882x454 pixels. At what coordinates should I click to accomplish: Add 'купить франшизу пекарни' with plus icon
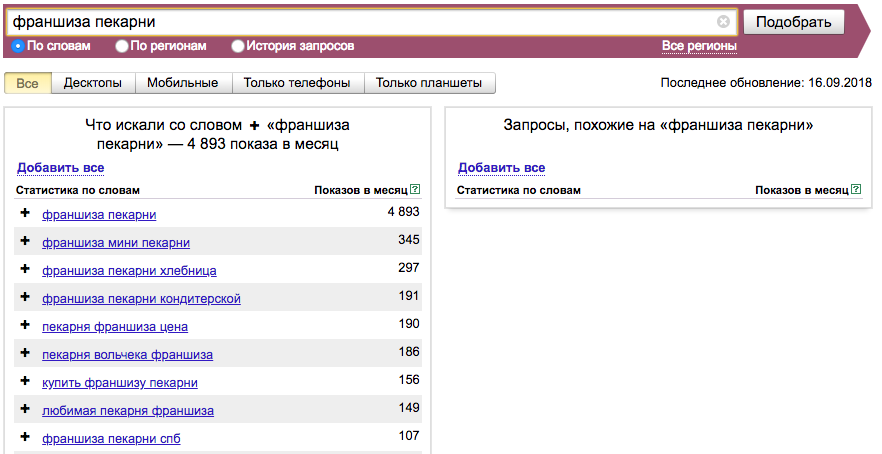25,381
